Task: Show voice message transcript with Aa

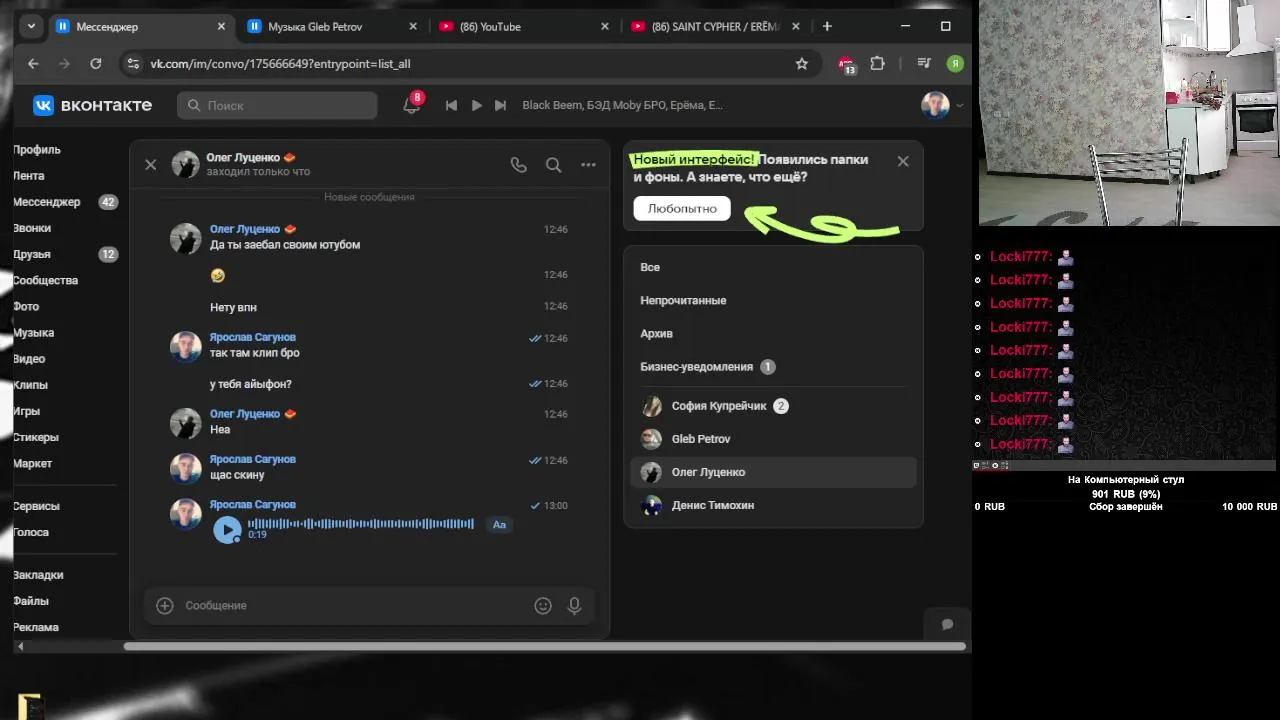Action: [x=499, y=525]
